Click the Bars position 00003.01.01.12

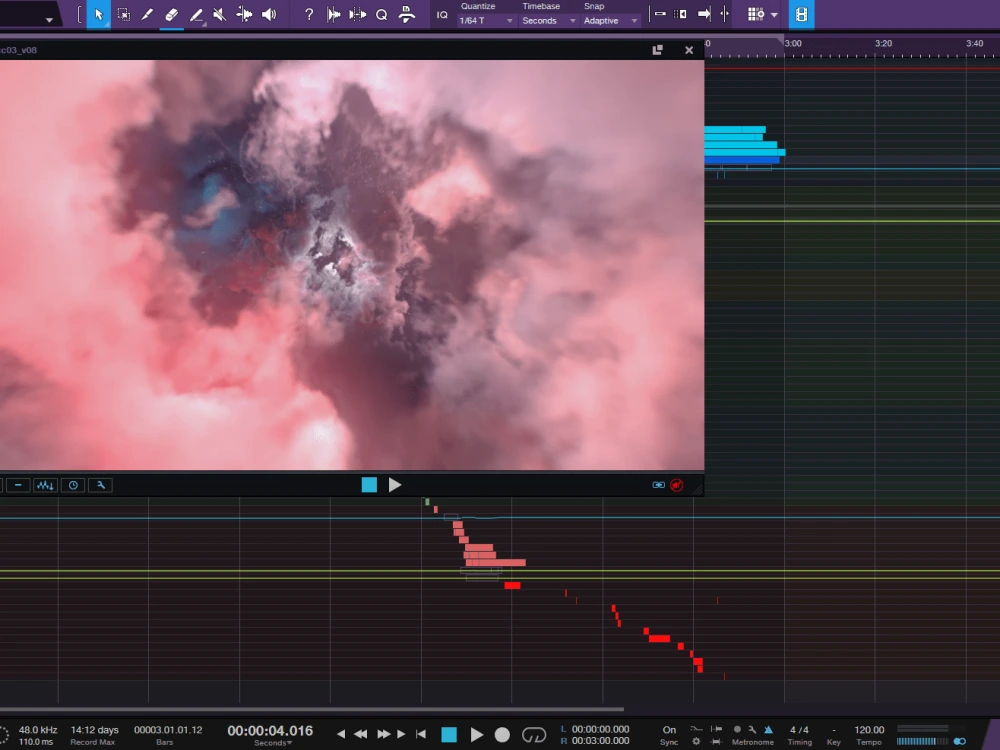tap(168, 730)
